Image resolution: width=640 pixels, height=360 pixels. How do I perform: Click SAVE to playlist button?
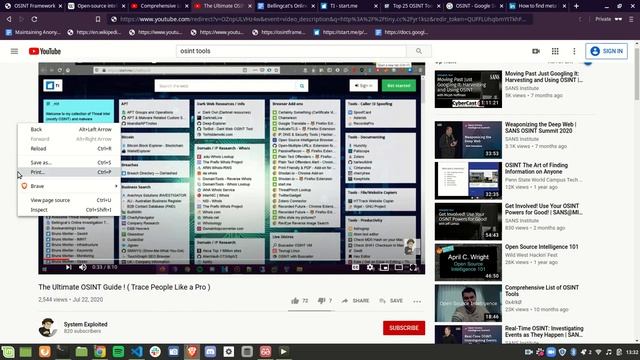click(391, 301)
